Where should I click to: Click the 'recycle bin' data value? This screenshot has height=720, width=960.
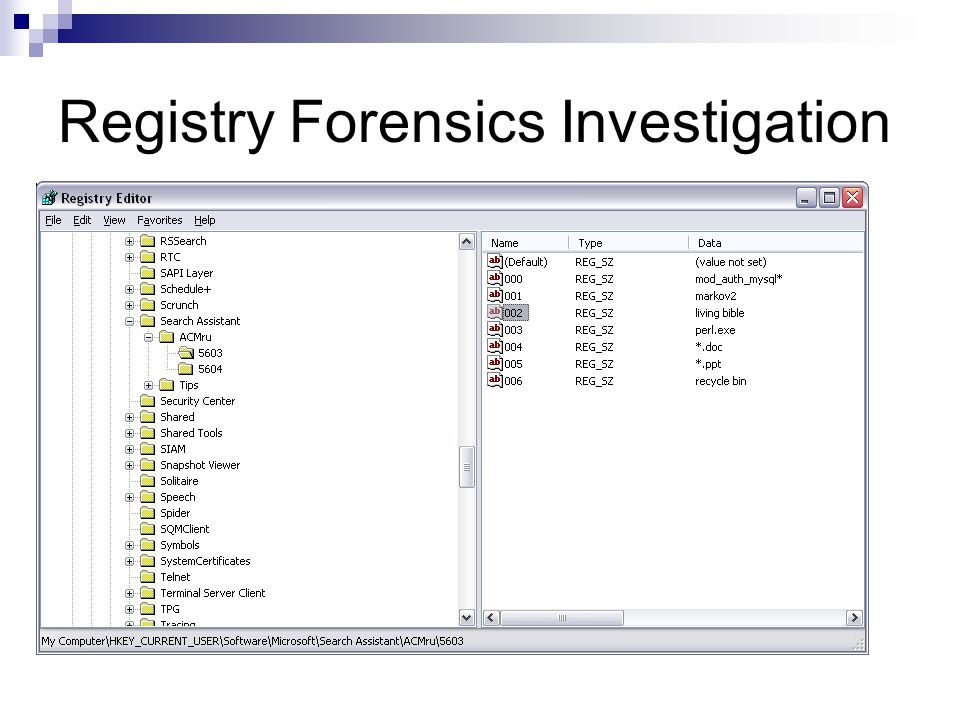[x=721, y=381]
